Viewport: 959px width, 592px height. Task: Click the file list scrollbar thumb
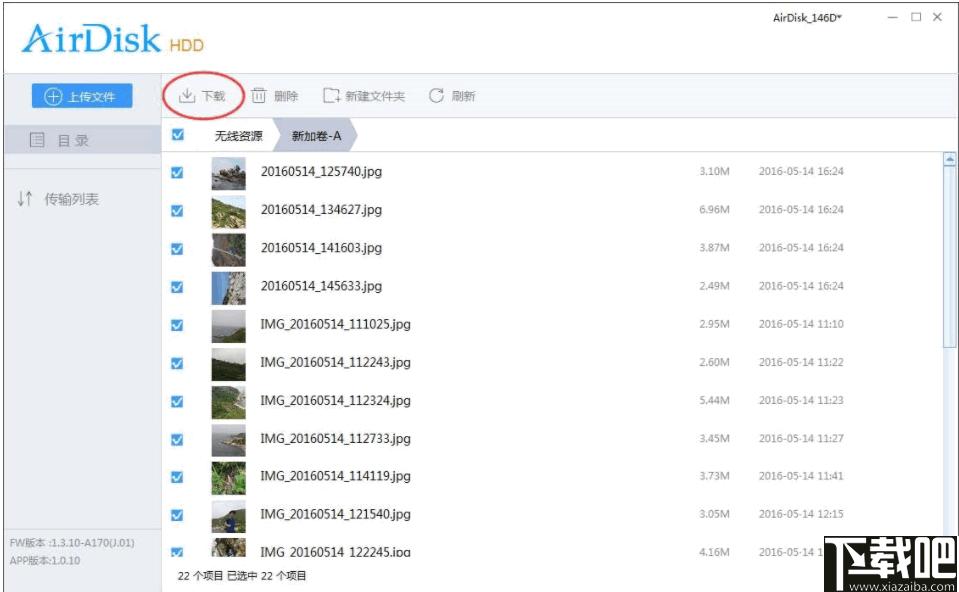tap(949, 259)
